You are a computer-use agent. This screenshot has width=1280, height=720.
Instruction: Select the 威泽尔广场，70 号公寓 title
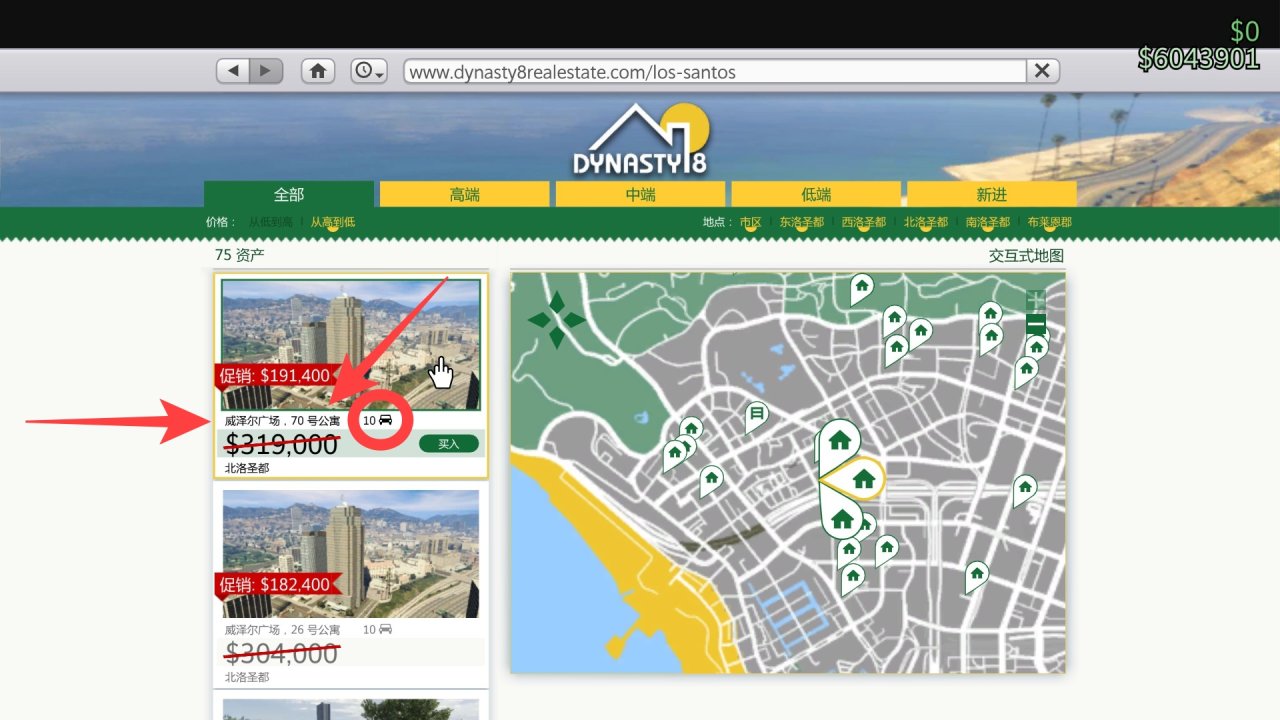point(282,421)
